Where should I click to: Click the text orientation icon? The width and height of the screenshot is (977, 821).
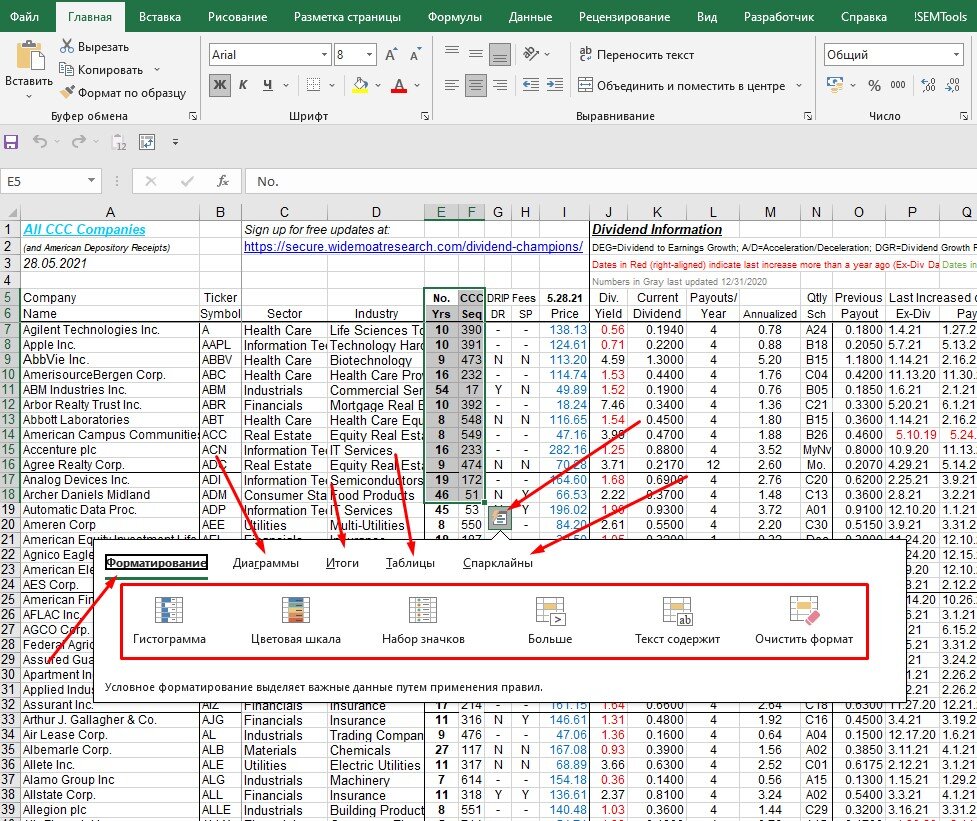tap(531, 54)
